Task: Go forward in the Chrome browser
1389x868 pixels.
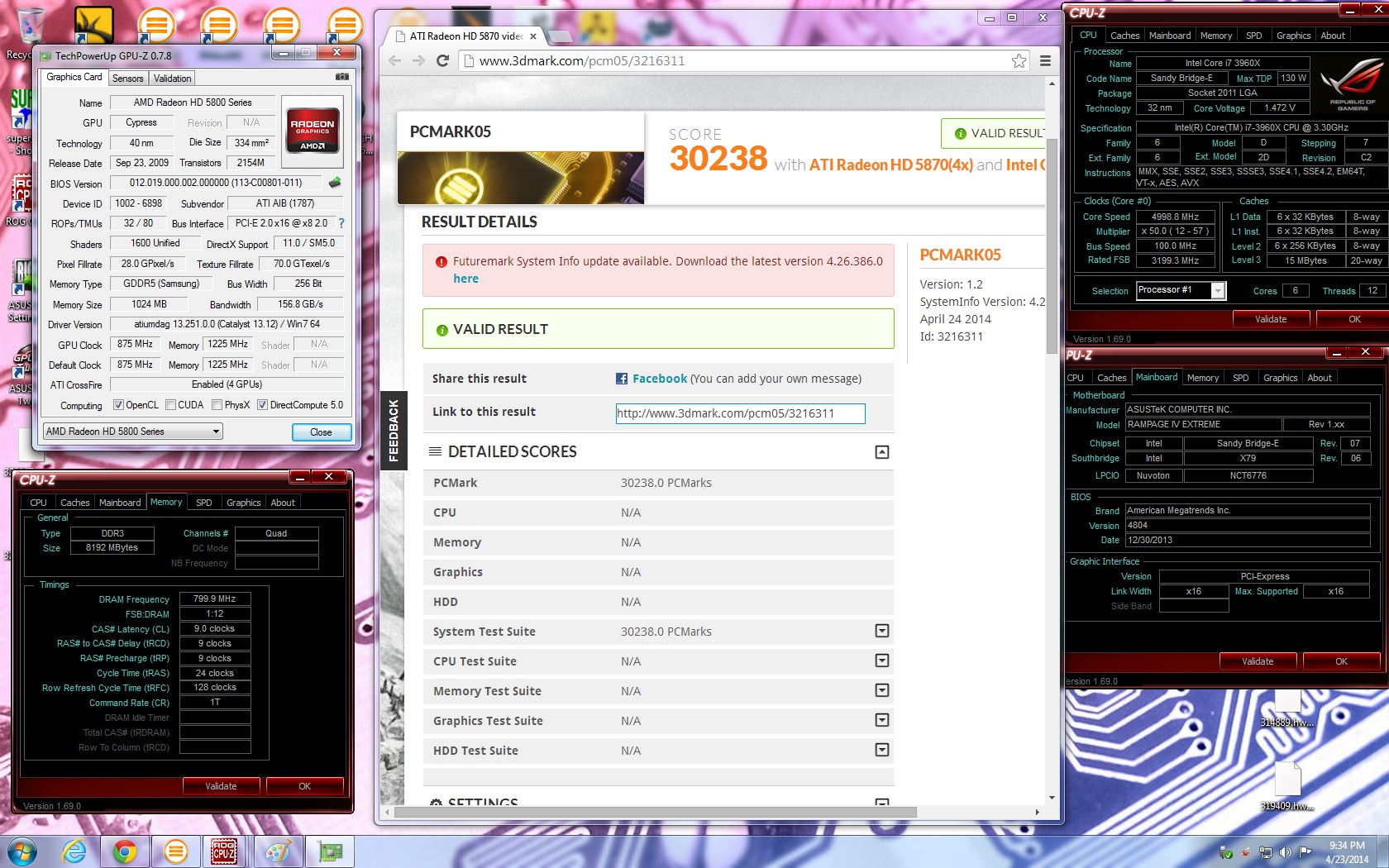Action: click(x=418, y=60)
